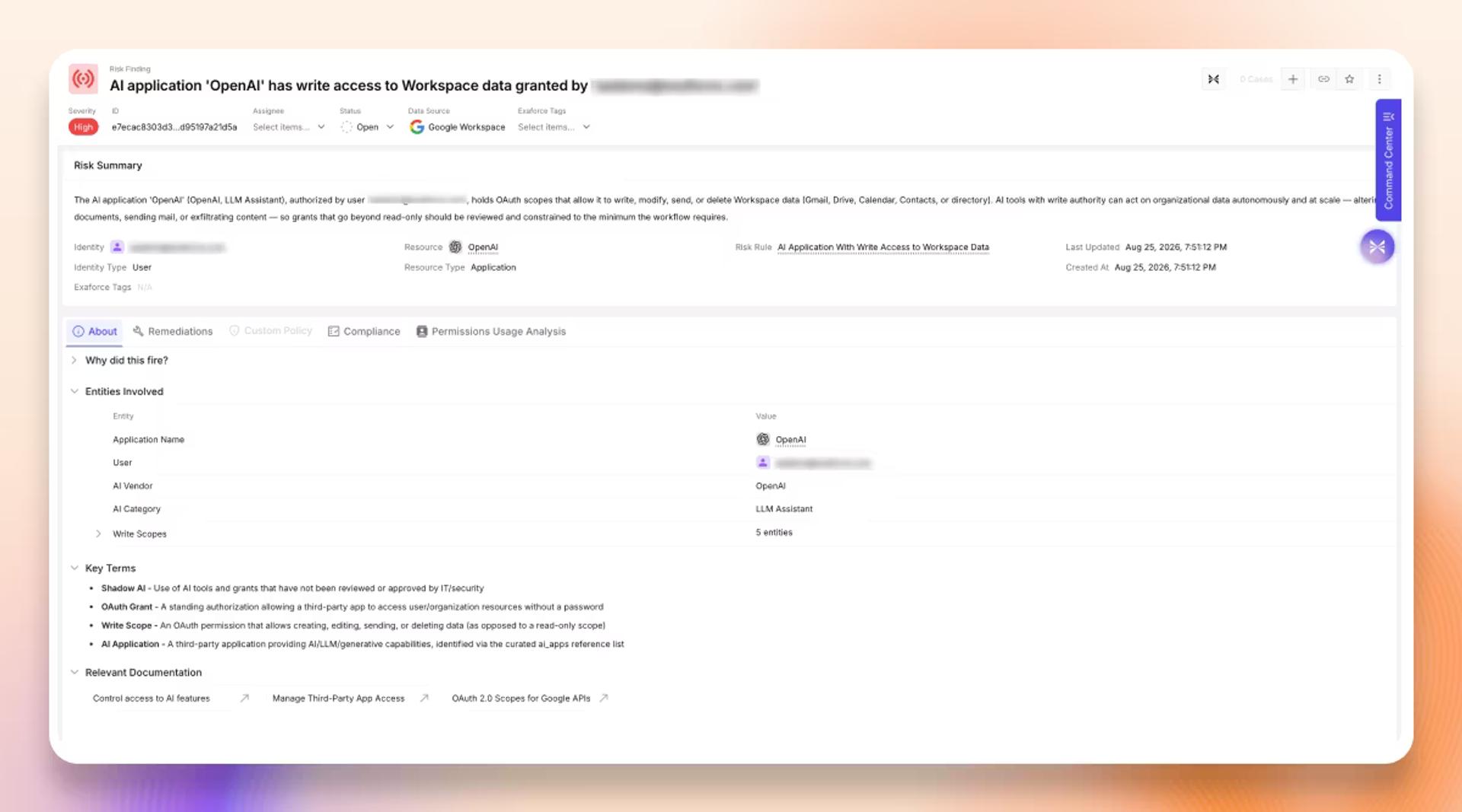Click the Last Updated timestamp
This screenshot has width=1462, height=812.
1176,247
